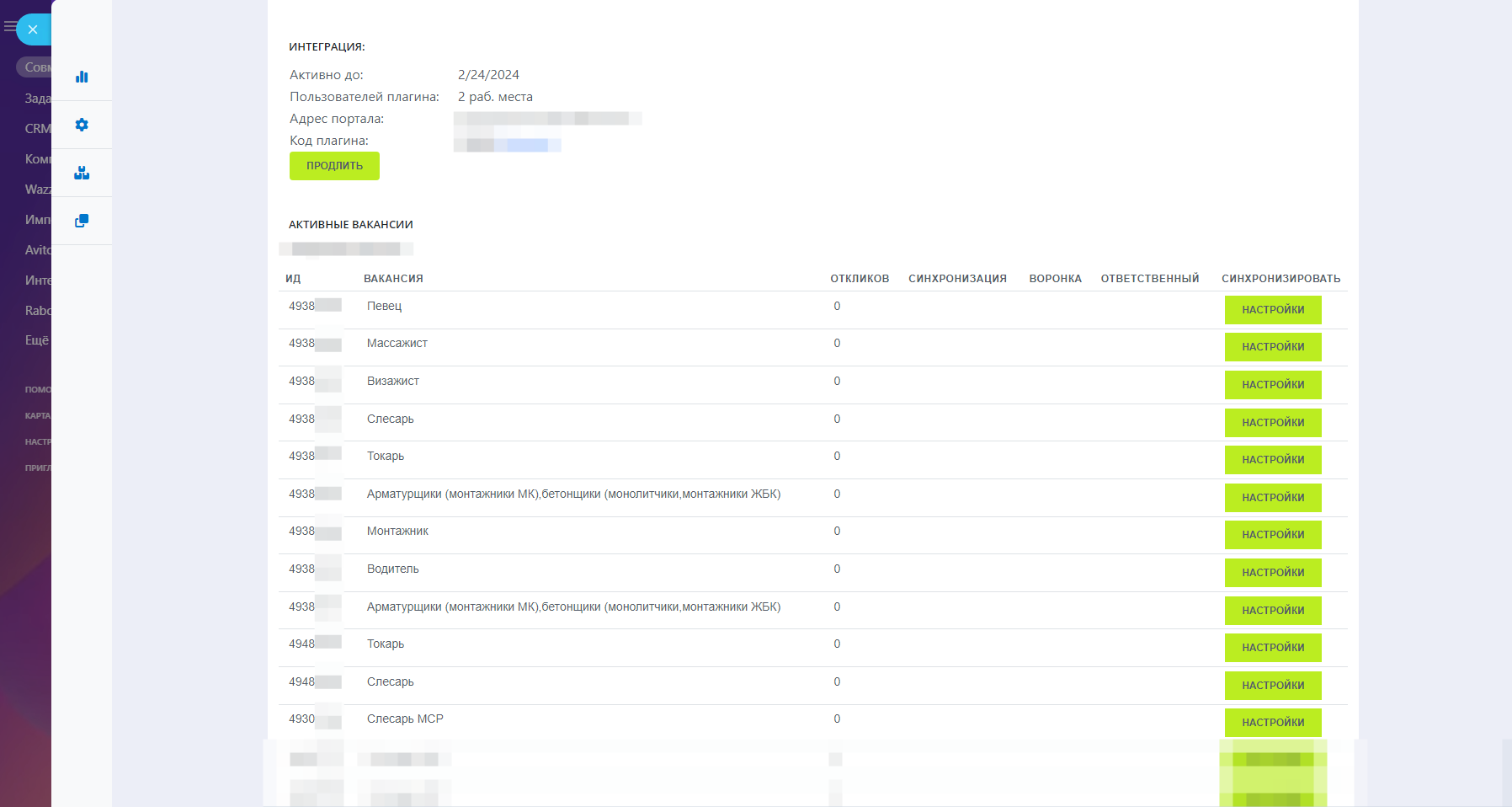The width and height of the screenshot is (1512, 807).
Task: Open the Avito item in the left menu
Action: [38, 250]
